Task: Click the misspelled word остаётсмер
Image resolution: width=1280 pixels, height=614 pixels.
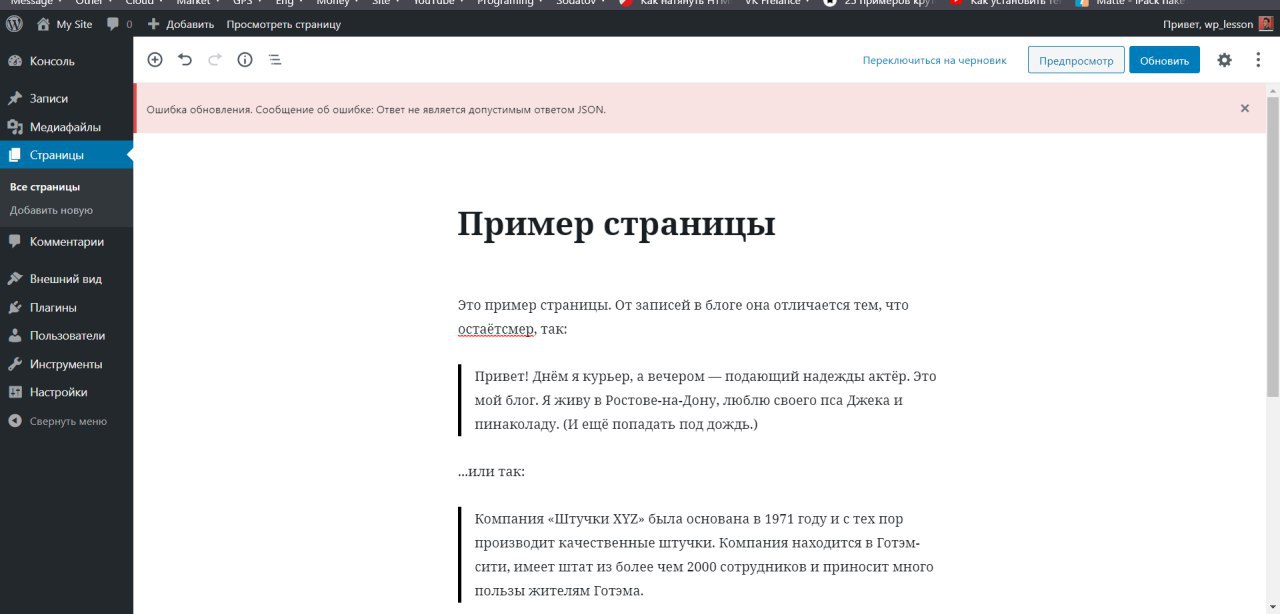Action: (495, 329)
